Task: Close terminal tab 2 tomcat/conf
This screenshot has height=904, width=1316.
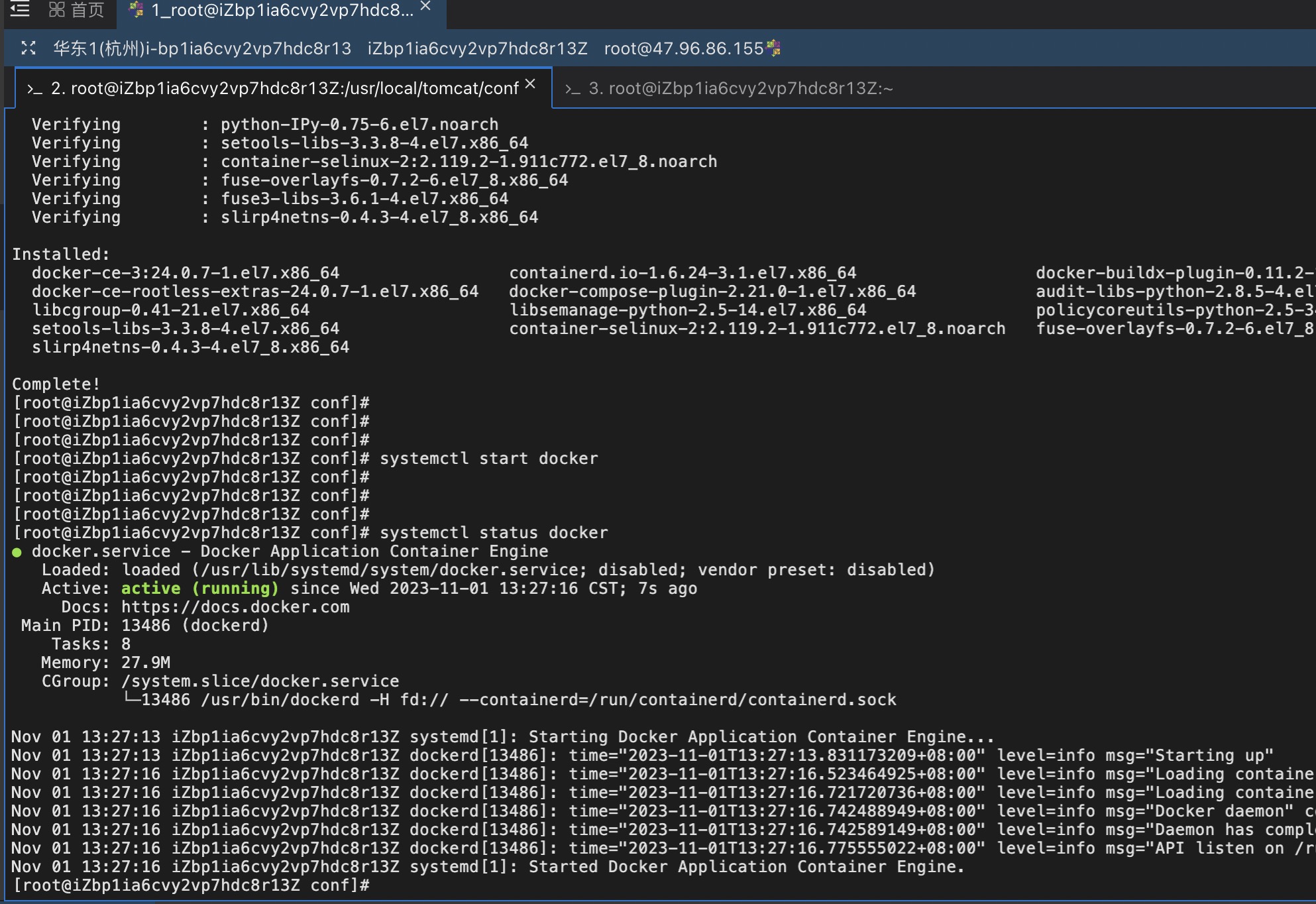Action: click(530, 84)
